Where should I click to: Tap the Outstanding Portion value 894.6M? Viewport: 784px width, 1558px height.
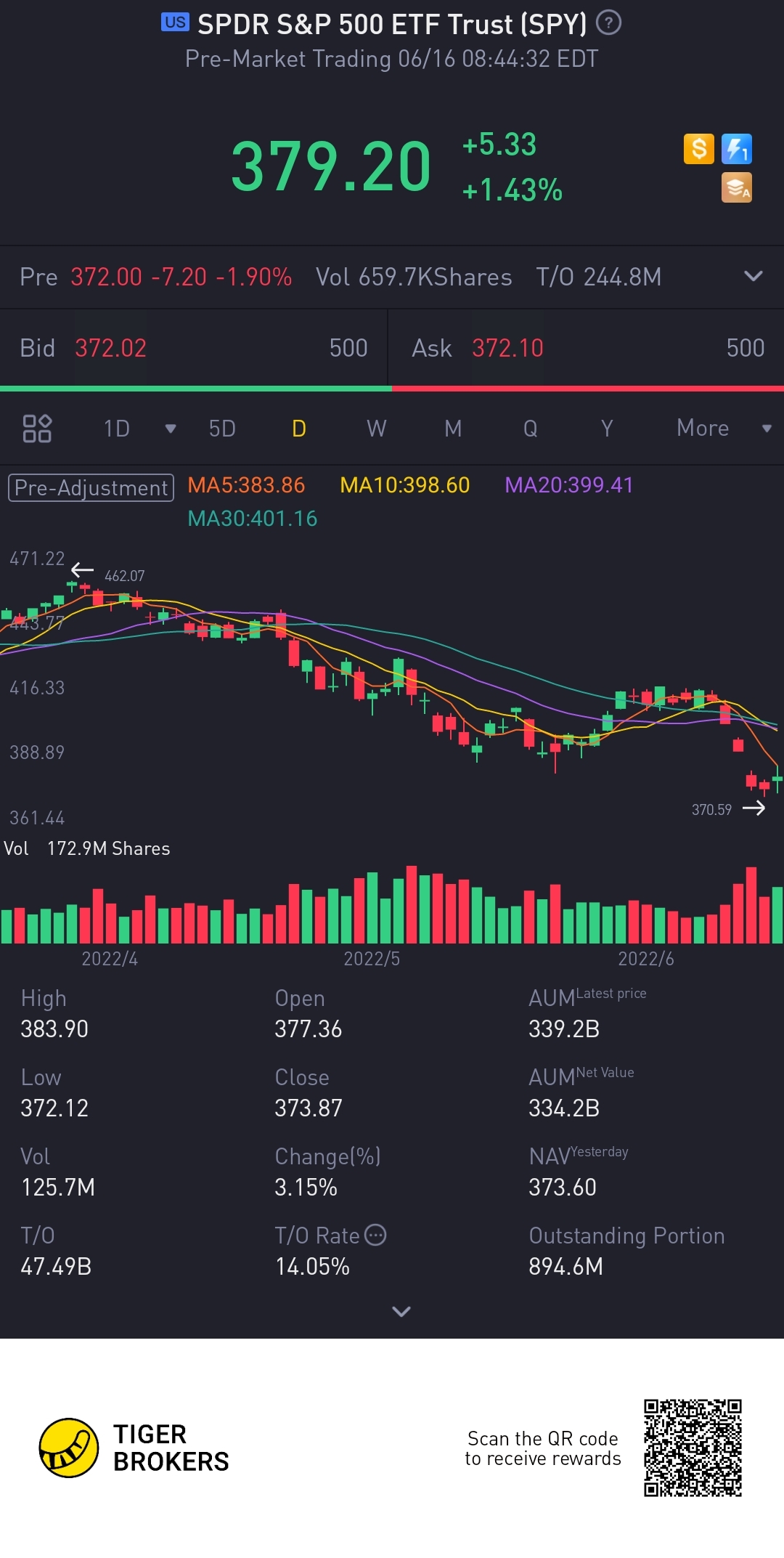[565, 1266]
